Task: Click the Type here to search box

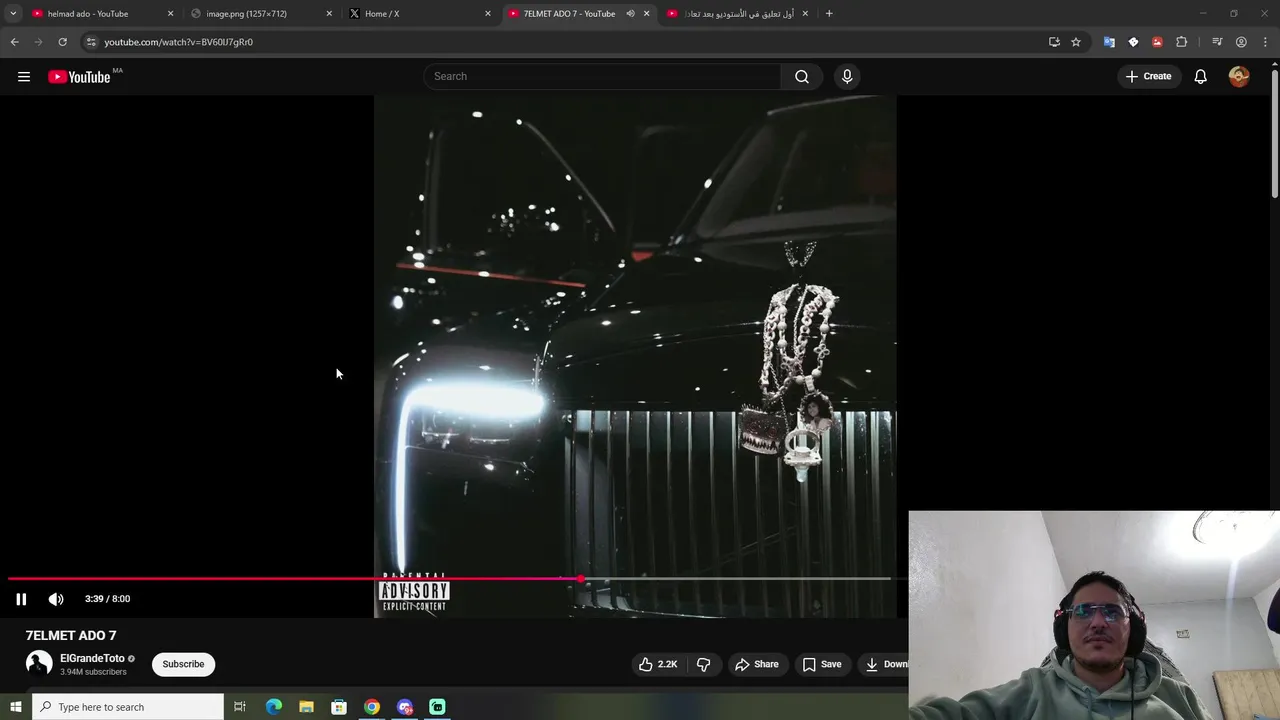Action: pyautogui.click(x=128, y=707)
